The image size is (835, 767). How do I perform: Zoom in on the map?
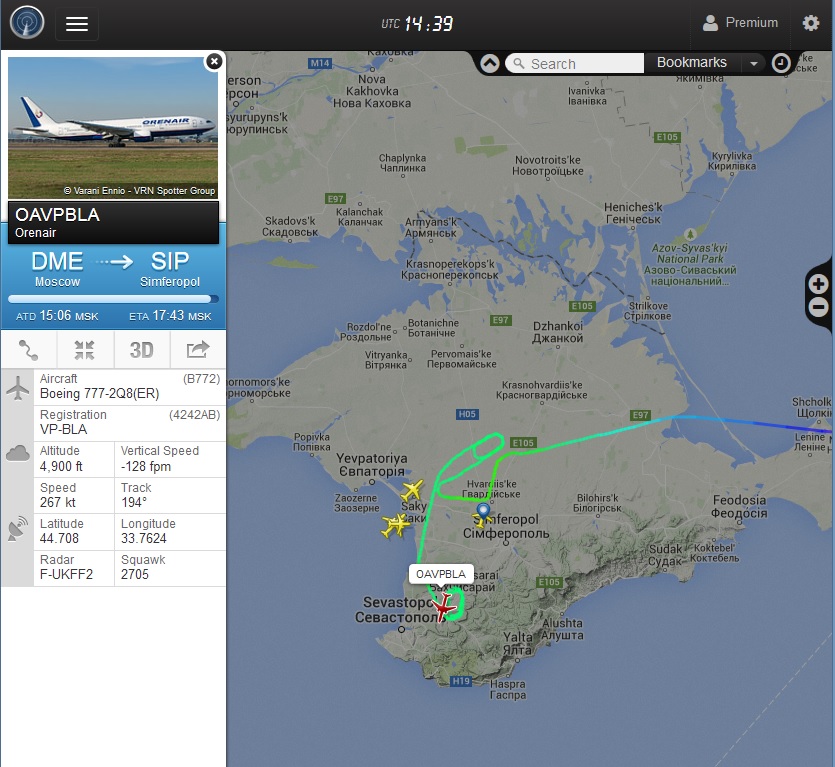818,283
